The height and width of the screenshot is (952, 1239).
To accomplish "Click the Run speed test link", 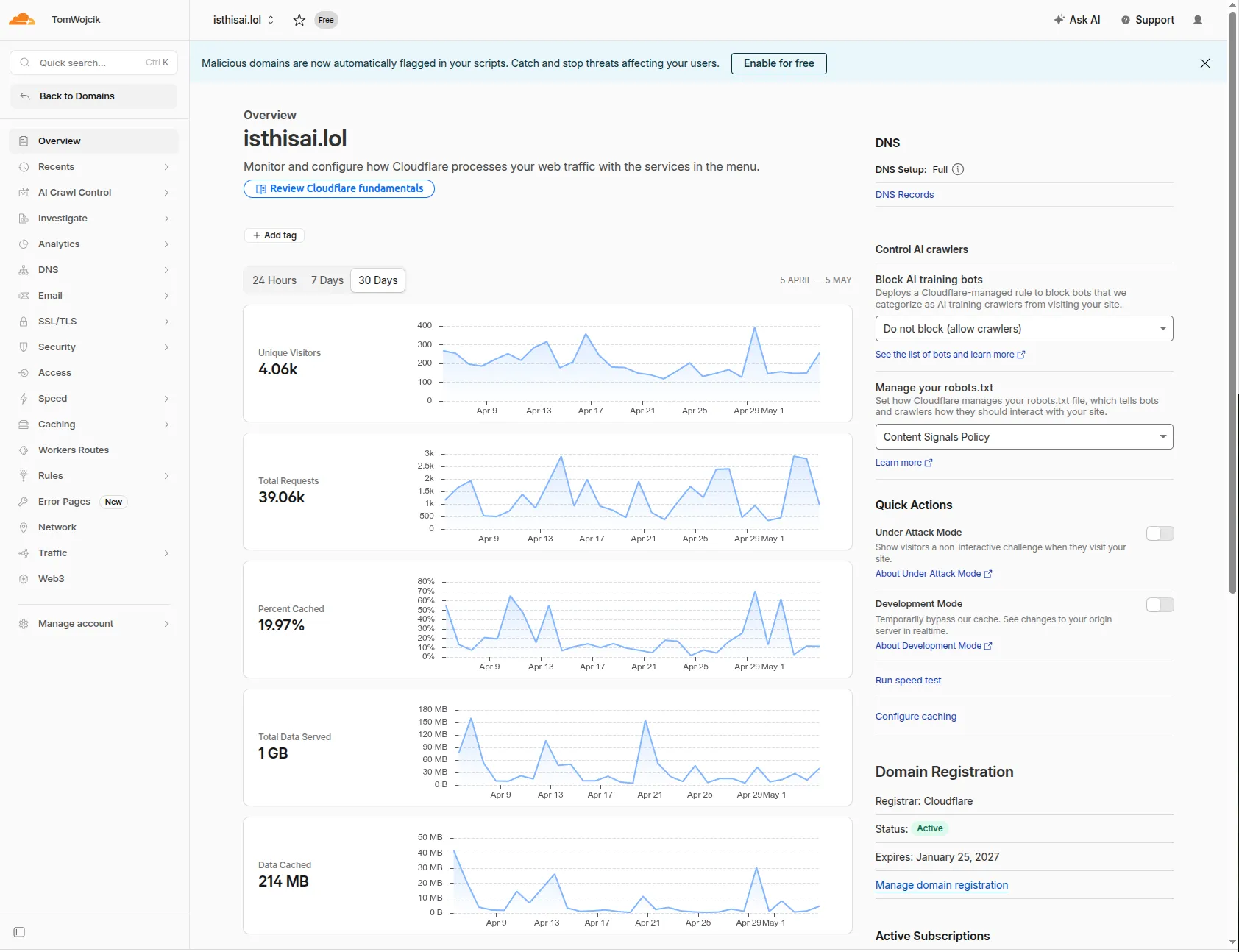I will click(908, 681).
